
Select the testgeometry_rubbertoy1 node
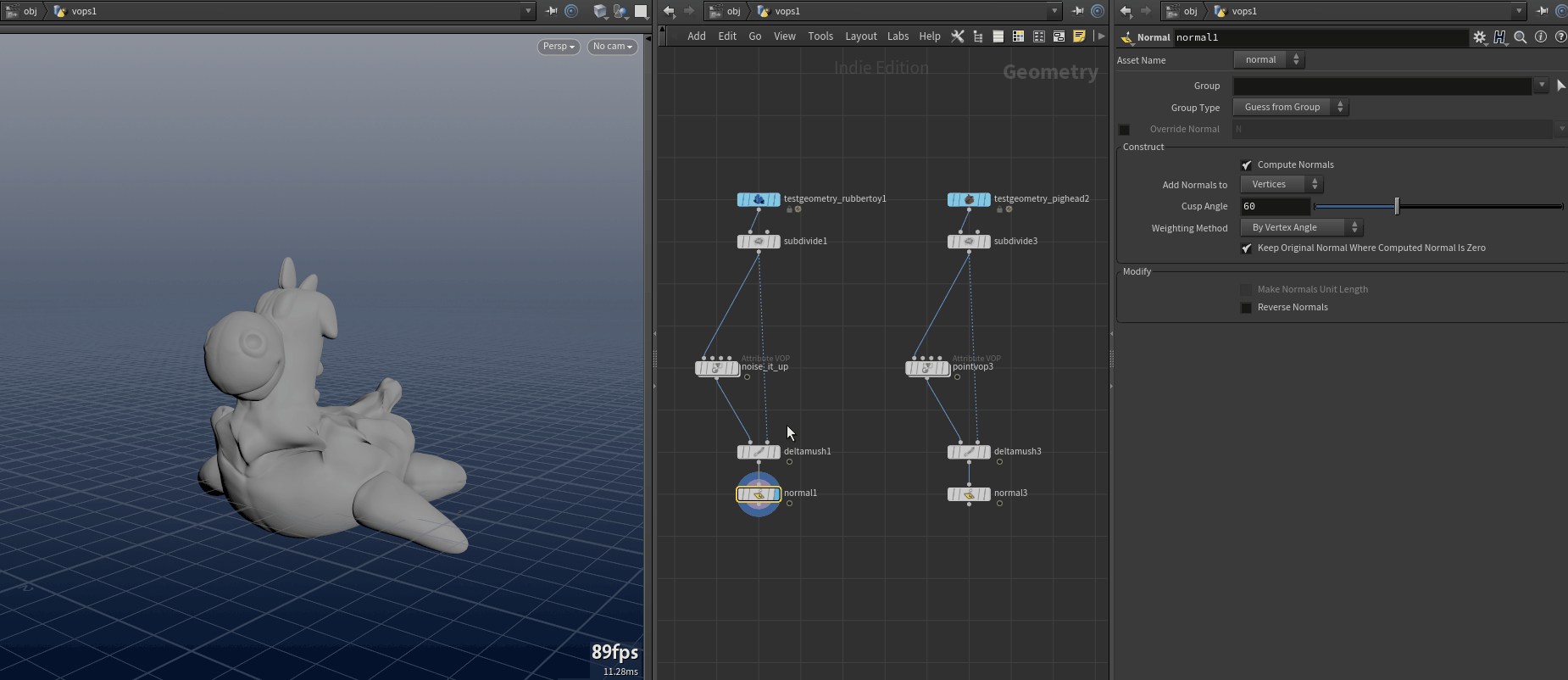coord(759,199)
